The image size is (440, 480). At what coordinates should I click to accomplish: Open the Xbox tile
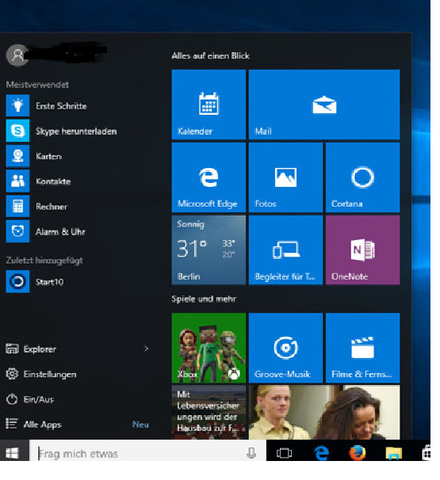pos(209,348)
